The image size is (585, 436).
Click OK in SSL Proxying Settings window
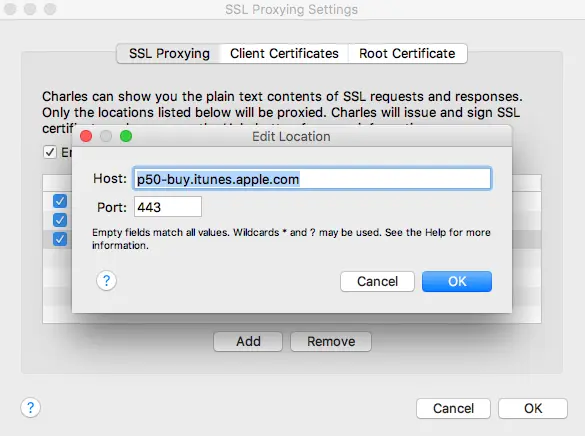[533, 408]
